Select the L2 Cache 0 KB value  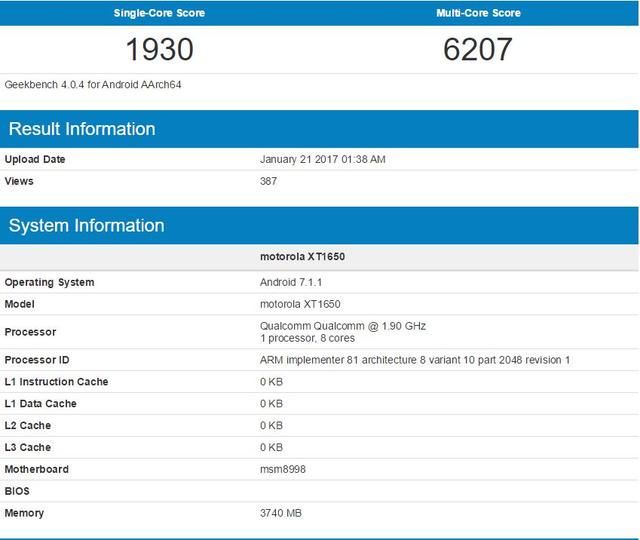[x=271, y=425]
